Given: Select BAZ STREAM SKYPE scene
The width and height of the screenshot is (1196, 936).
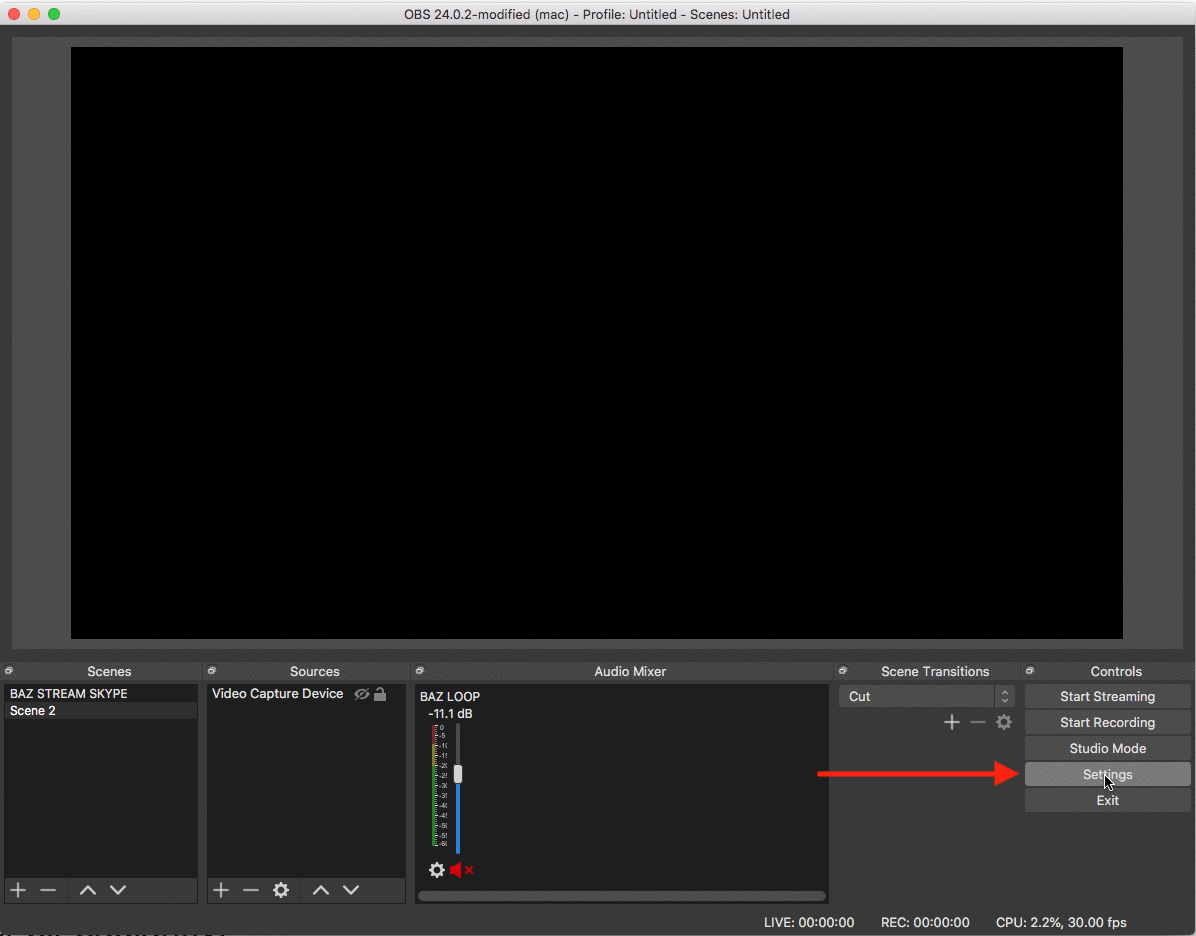Looking at the screenshot, I should click(x=101, y=693).
